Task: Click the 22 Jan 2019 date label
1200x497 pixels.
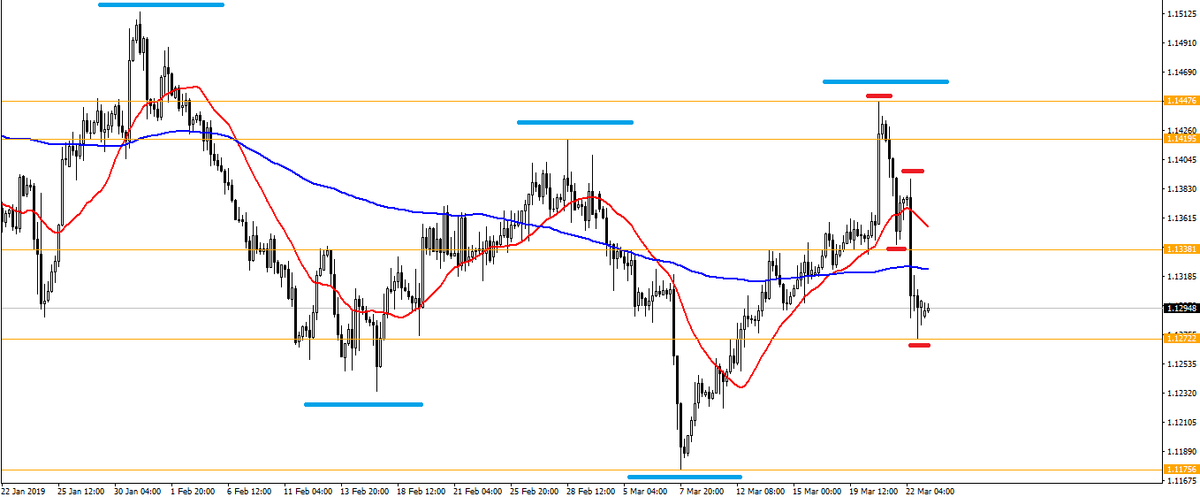Action: coord(22,491)
